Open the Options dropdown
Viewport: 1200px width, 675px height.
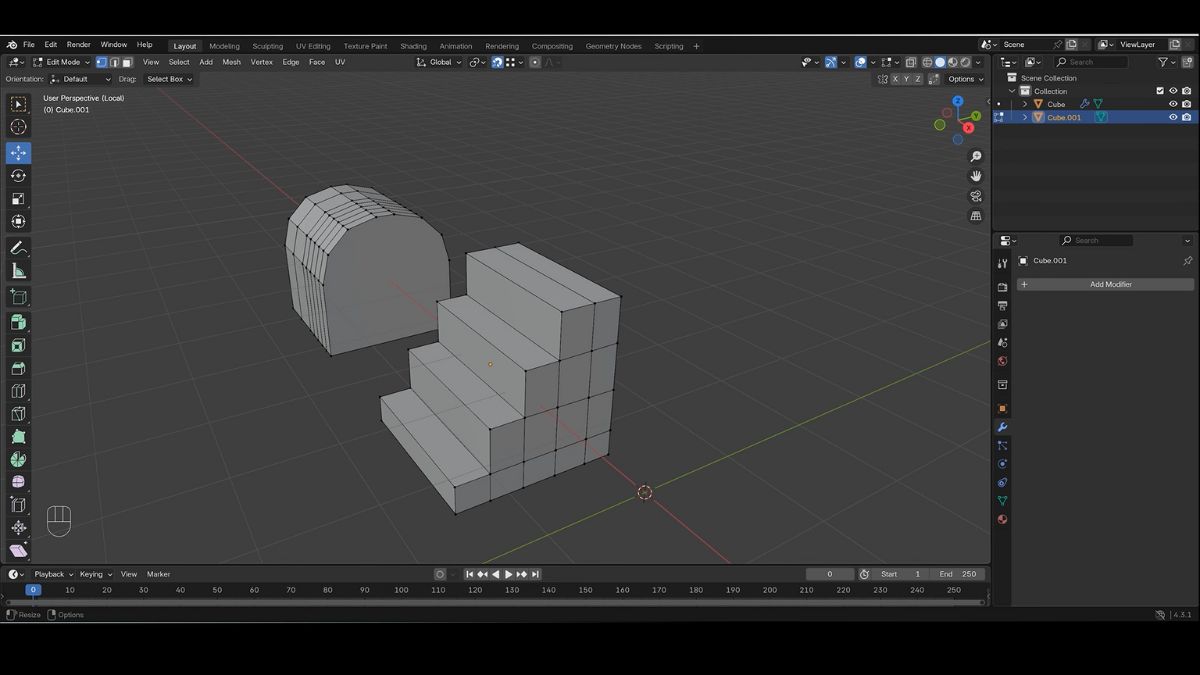pyautogui.click(x=965, y=79)
